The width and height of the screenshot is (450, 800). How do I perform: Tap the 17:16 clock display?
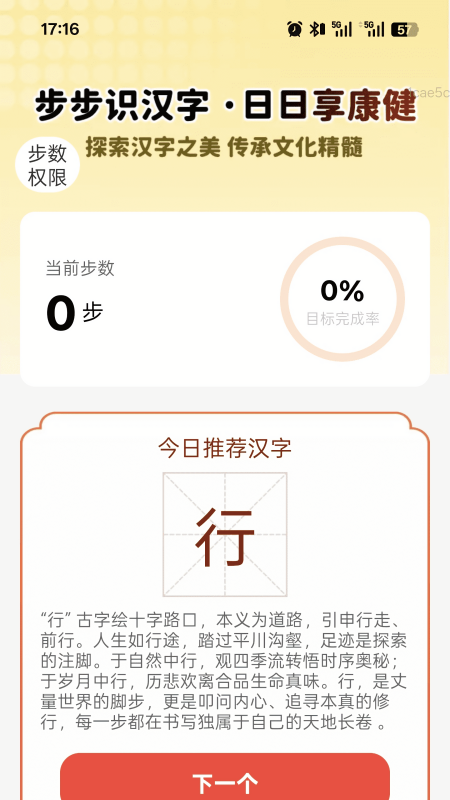click(60, 29)
